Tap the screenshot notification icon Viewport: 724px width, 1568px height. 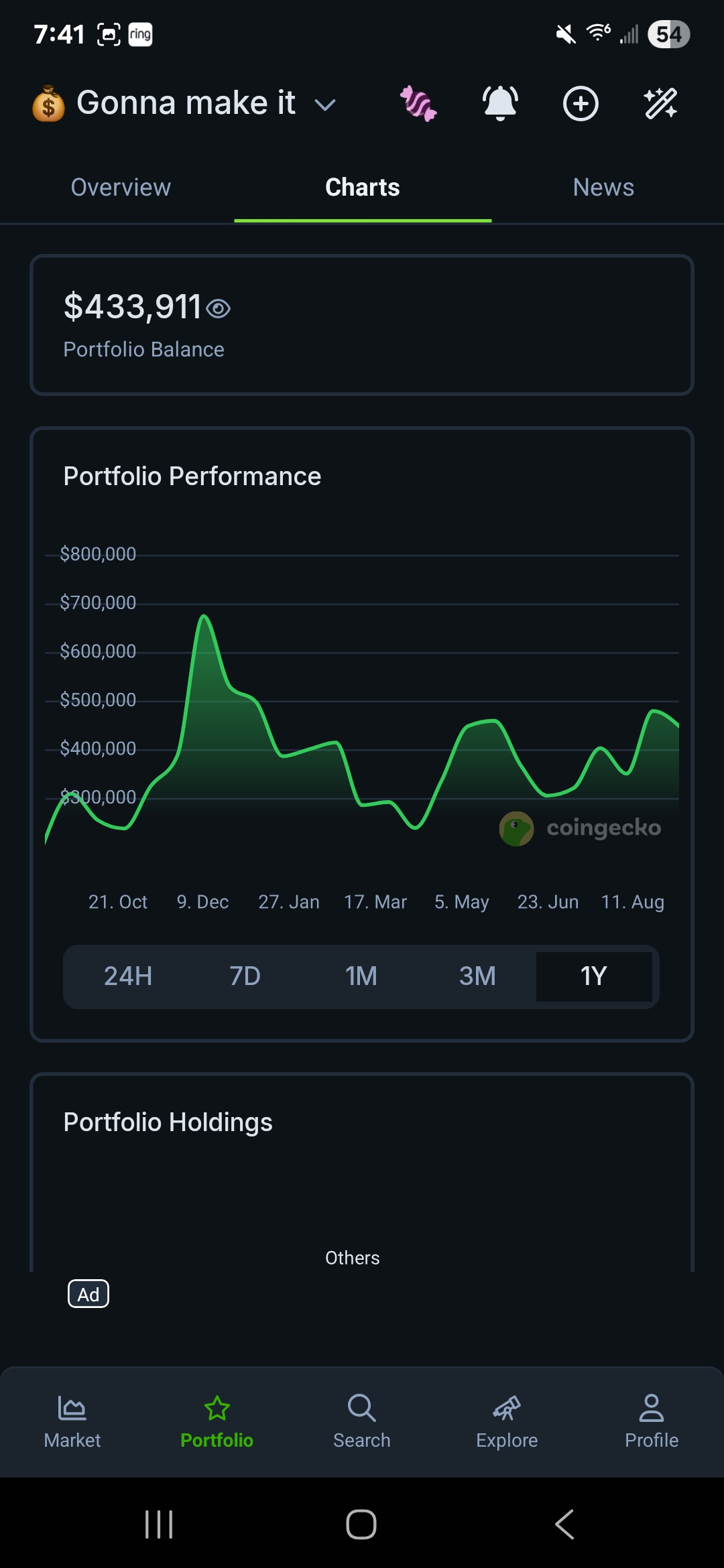click(109, 34)
